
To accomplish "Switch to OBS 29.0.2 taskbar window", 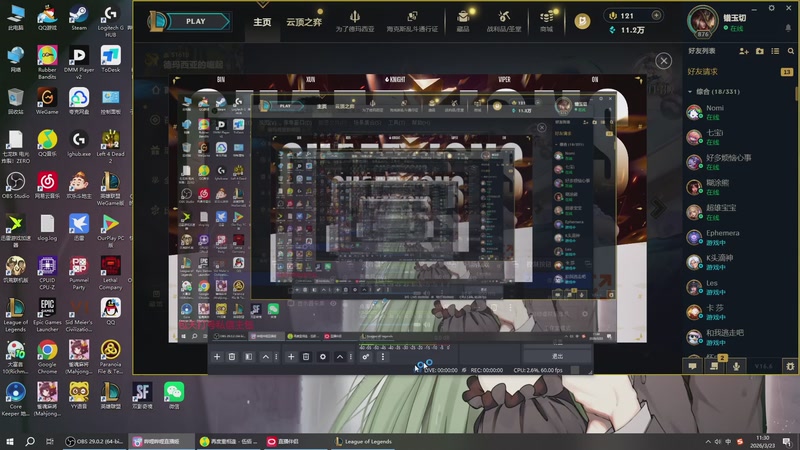I will (94, 441).
